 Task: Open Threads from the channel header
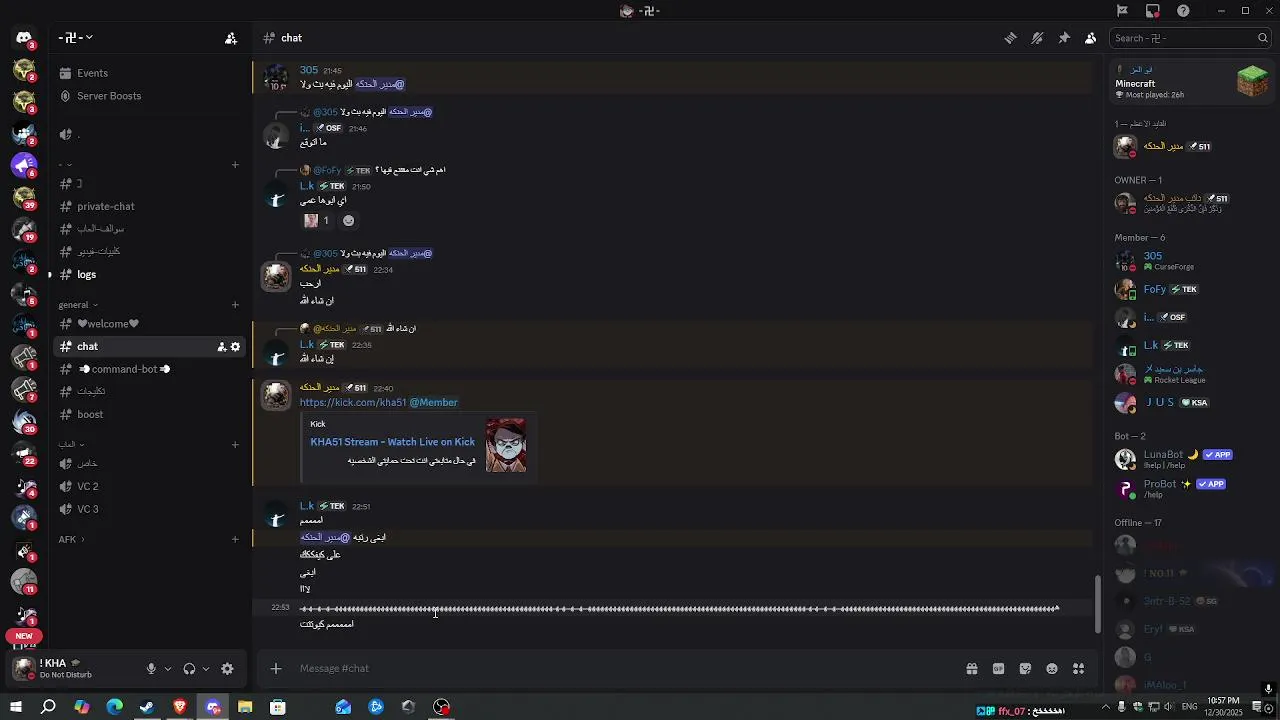click(1011, 38)
